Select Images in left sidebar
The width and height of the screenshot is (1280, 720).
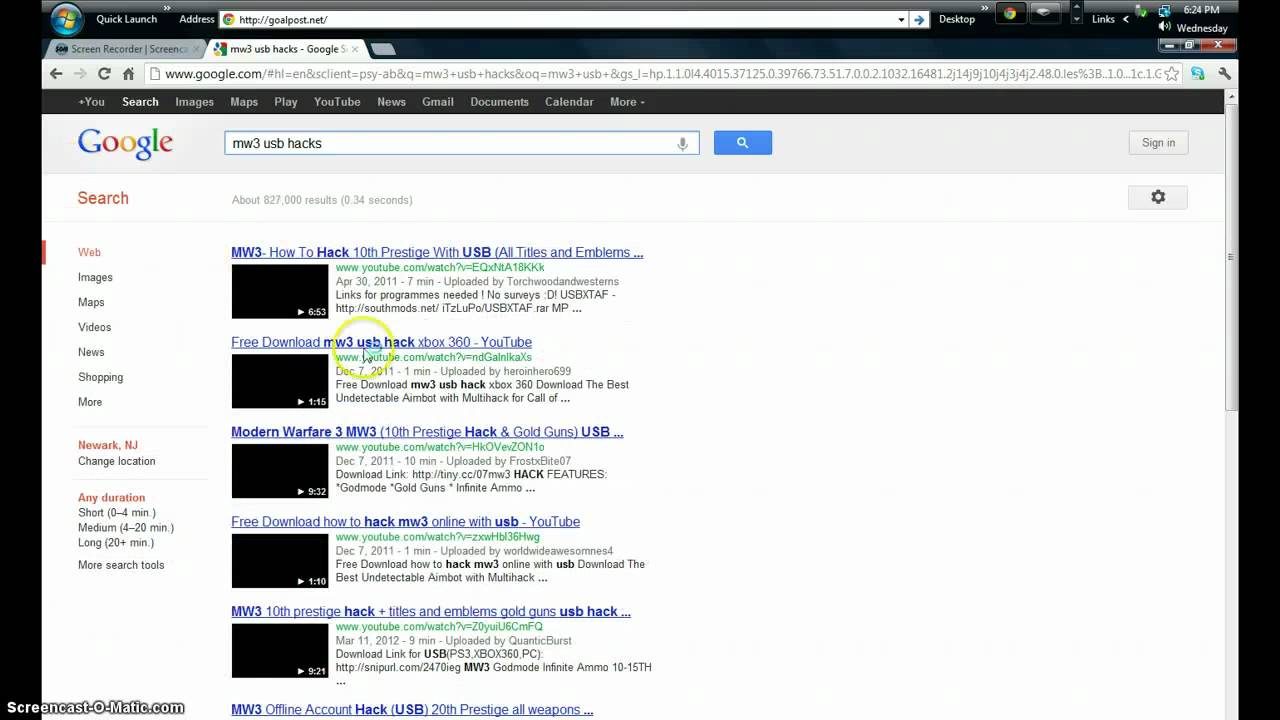[95, 277]
